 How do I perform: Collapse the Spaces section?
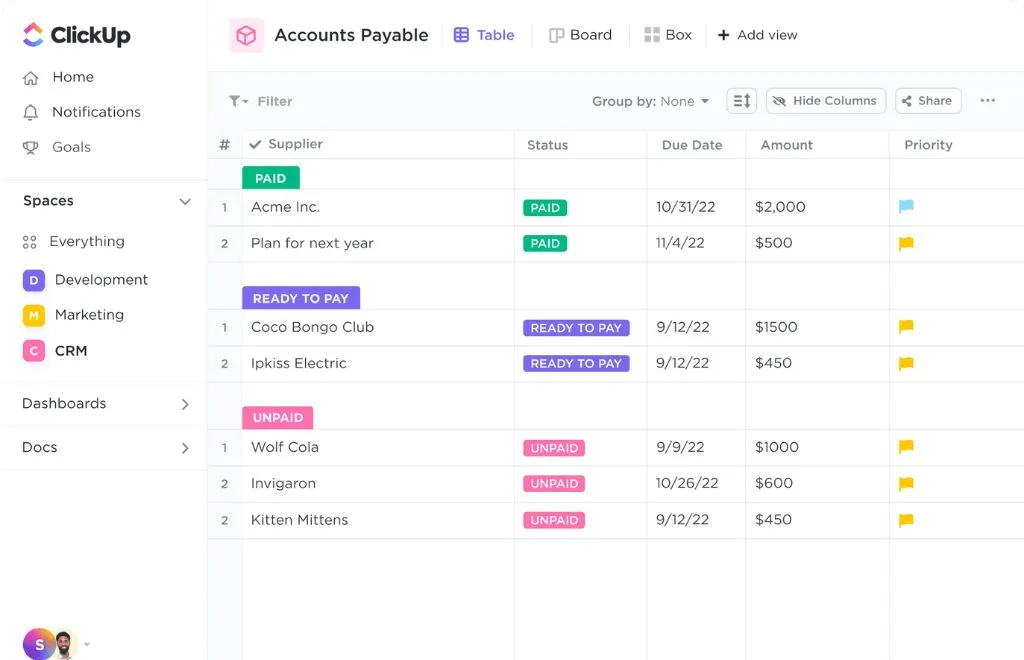tap(184, 201)
